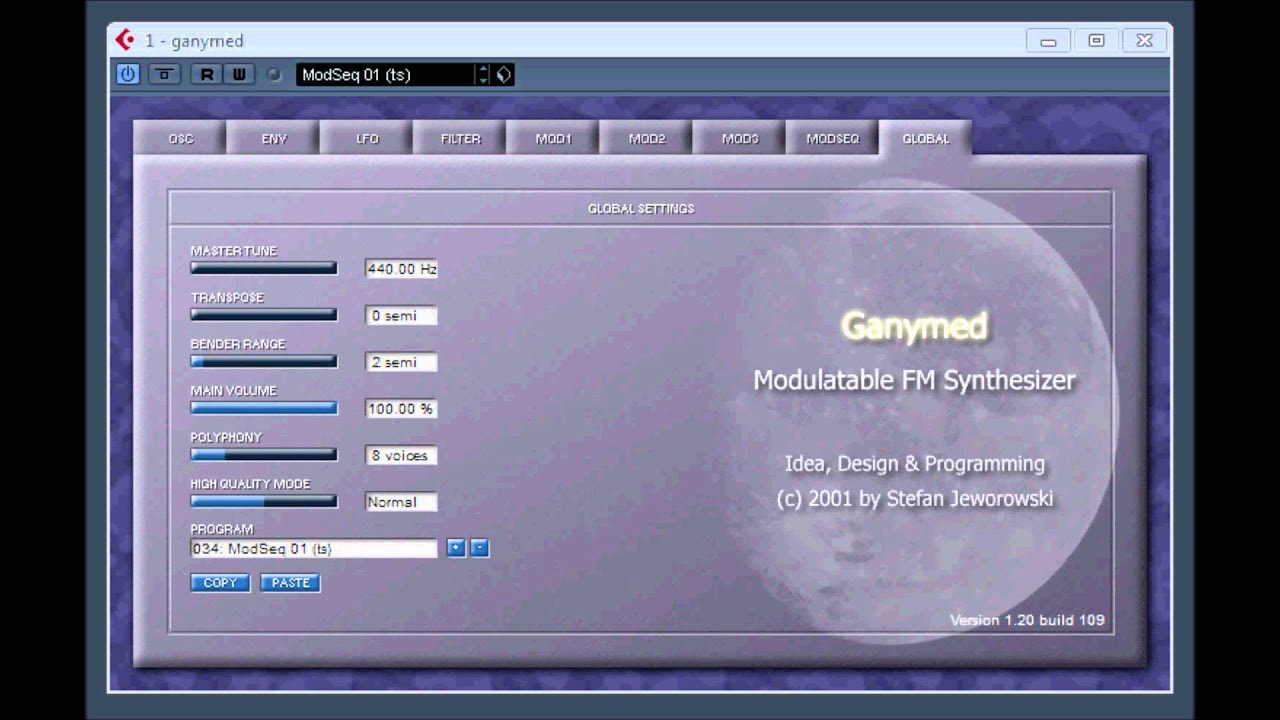Switch to the OSC tab
The height and width of the screenshot is (720, 1280).
(181, 139)
